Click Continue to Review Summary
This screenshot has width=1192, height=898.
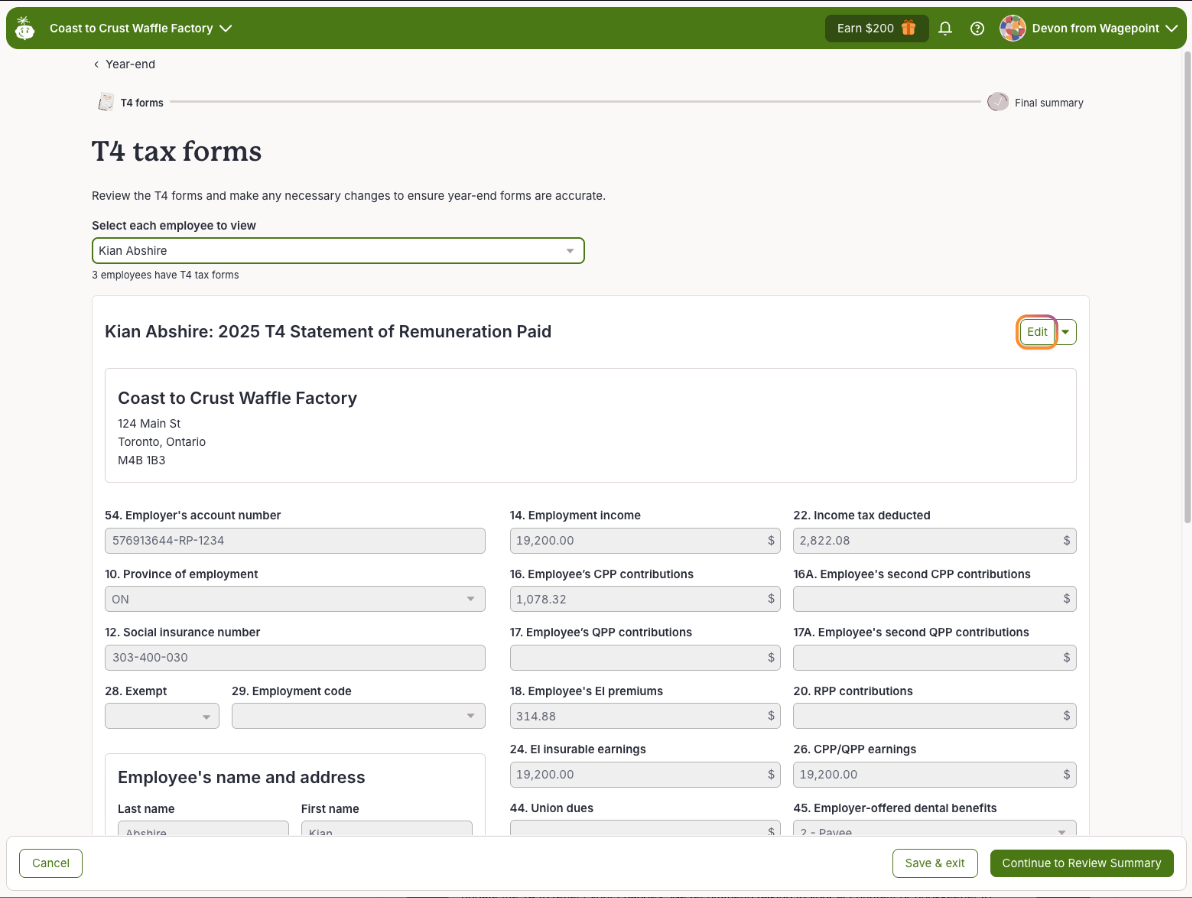(1081, 863)
